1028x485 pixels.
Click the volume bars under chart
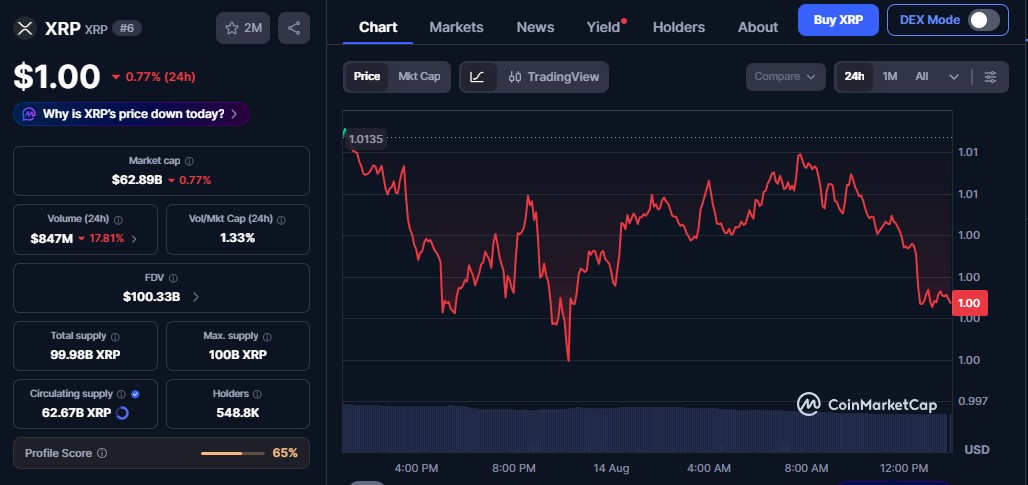pyautogui.click(x=646, y=428)
